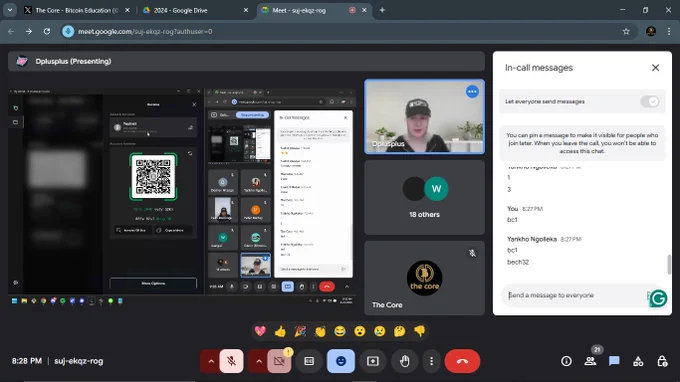
Task: Send the thinking face reaction
Action: pyautogui.click(x=399, y=331)
